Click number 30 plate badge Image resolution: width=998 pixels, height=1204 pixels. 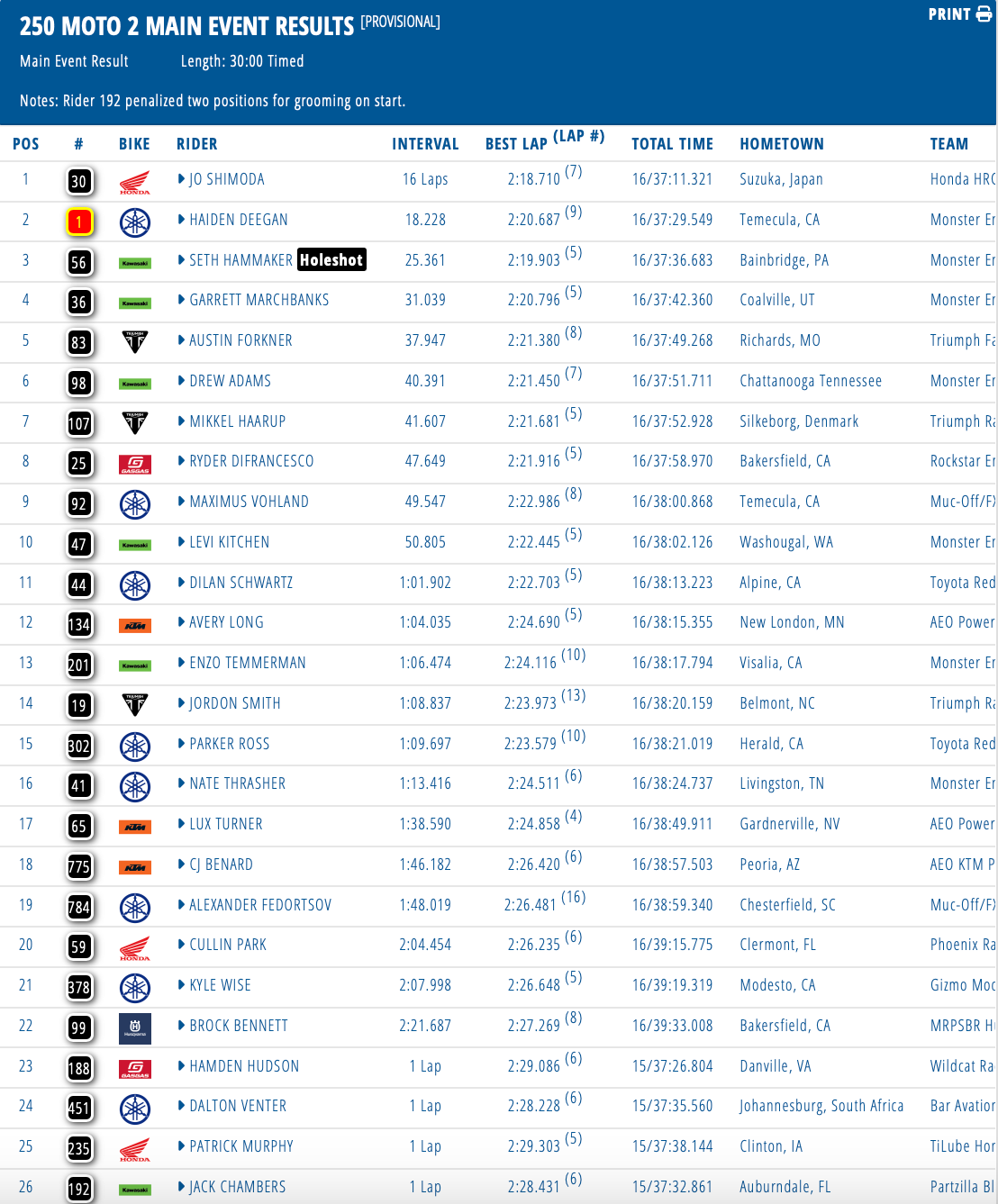point(79,182)
